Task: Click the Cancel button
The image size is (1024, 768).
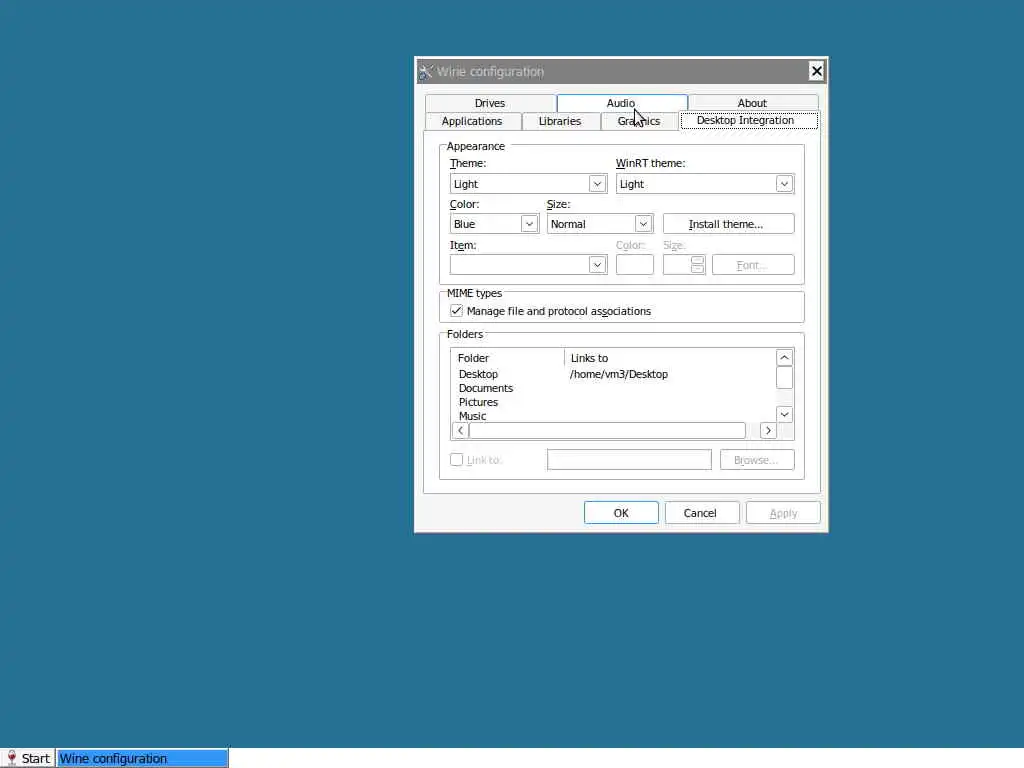Action: point(702,513)
